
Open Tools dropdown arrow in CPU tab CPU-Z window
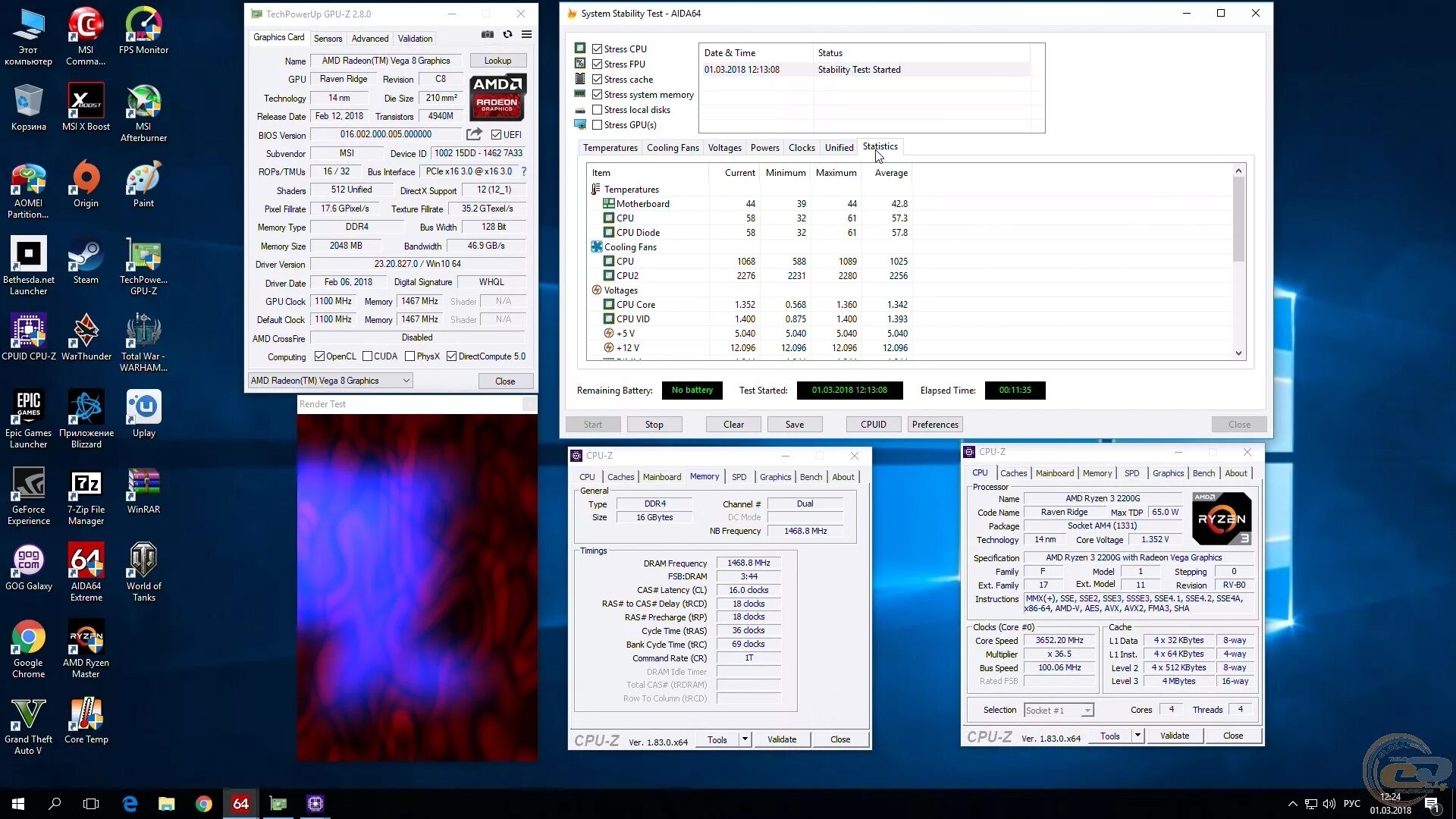1137,736
